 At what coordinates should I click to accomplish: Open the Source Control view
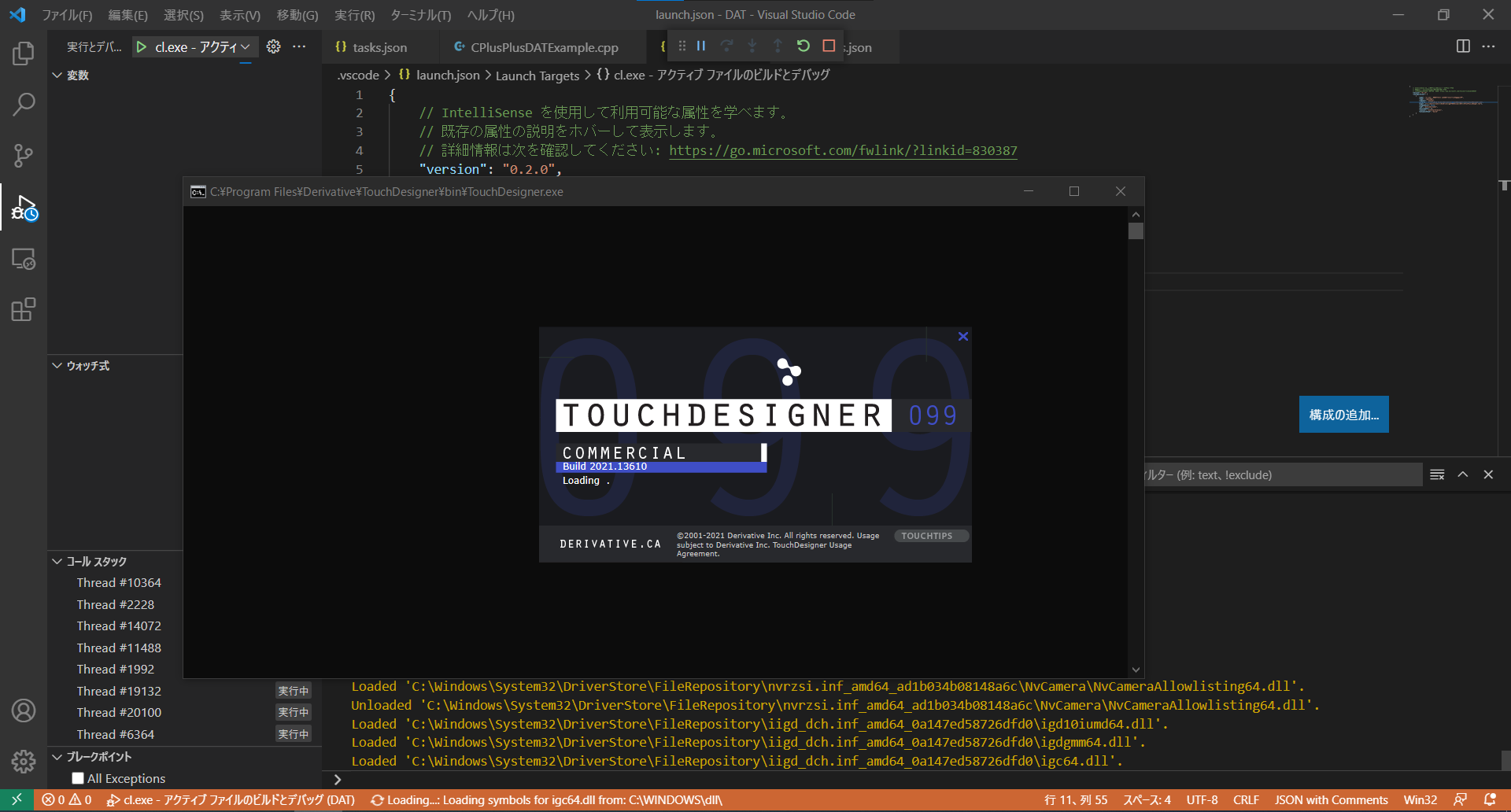point(24,155)
